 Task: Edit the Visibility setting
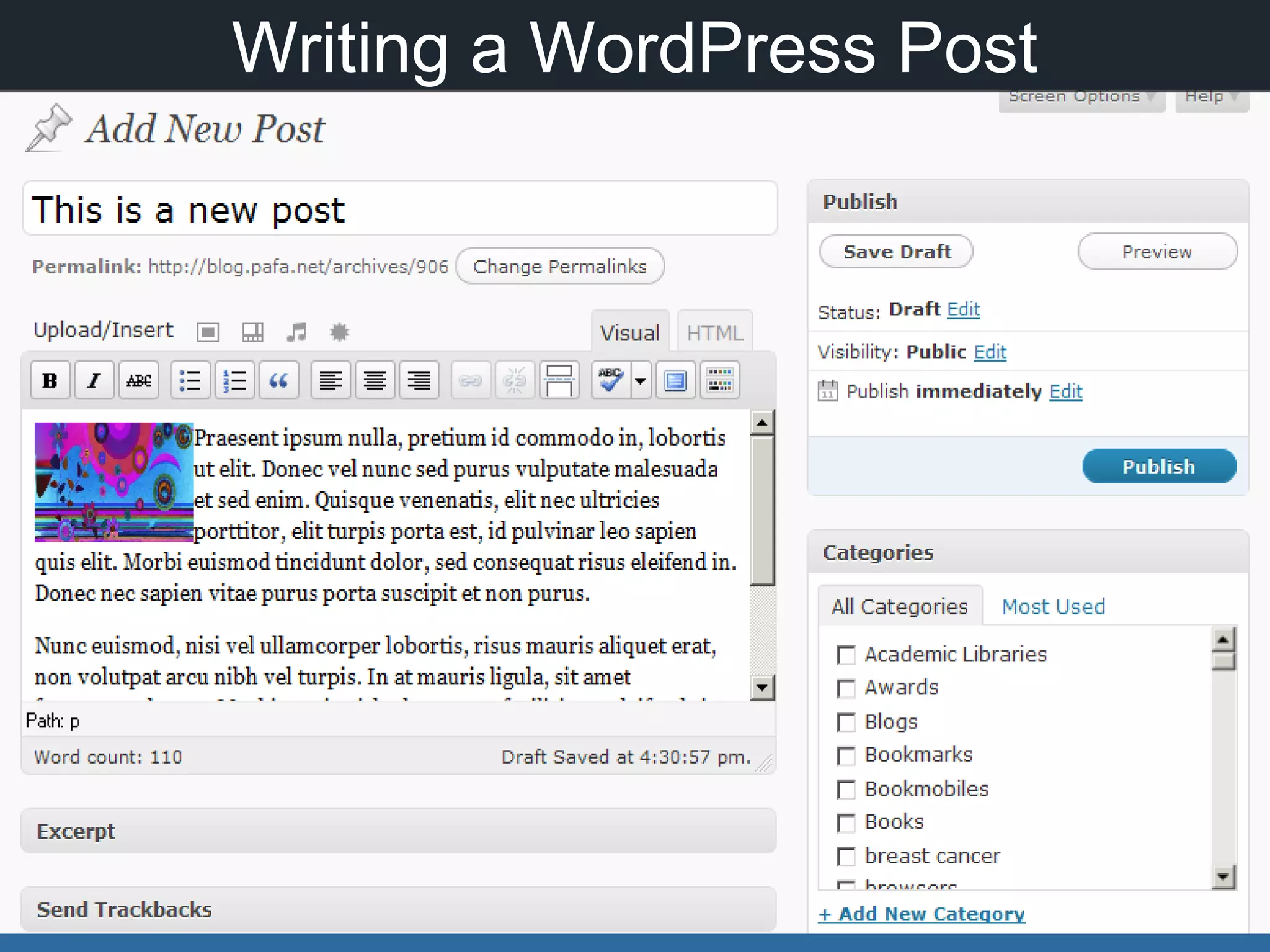click(990, 351)
